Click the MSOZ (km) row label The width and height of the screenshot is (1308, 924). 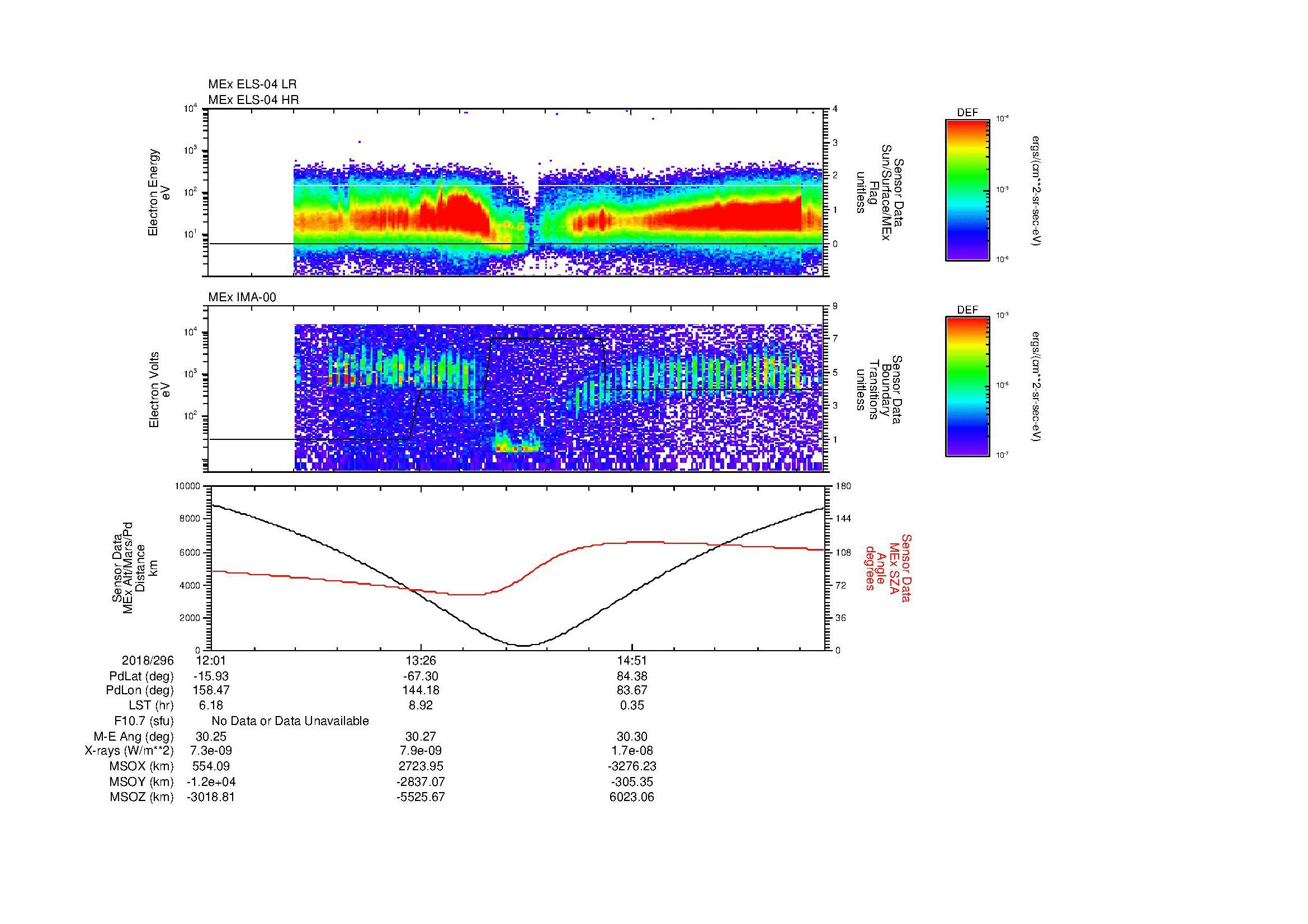pyautogui.click(x=142, y=797)
